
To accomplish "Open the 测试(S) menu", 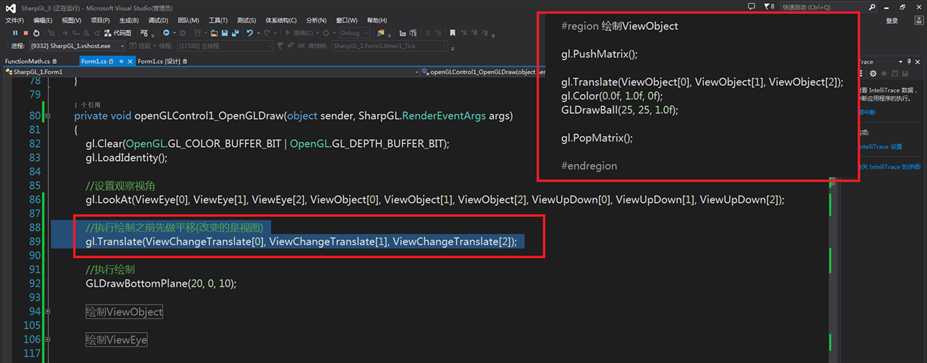I will click(247, 21).
